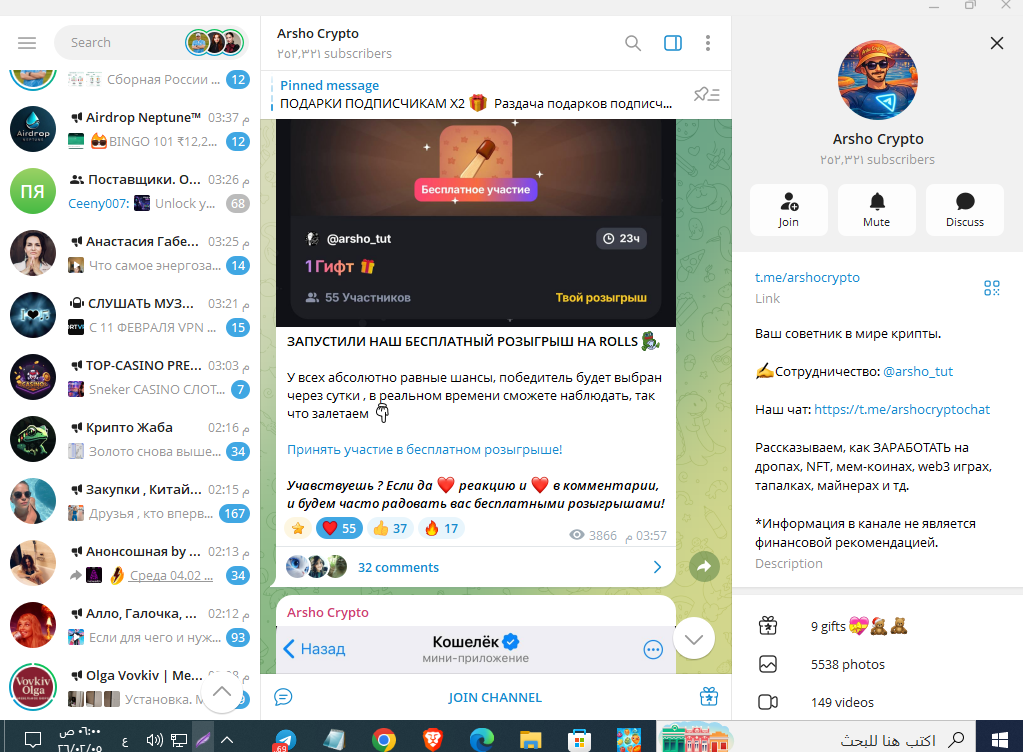The height and width of the screenshot is (752, 1023).
Task: Expand comments with right chevron
Action: (657, 567)
